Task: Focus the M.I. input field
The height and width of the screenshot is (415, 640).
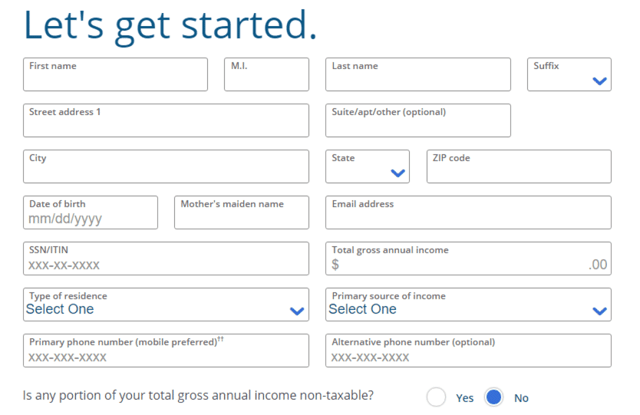Action: click(x=266, y=76)
